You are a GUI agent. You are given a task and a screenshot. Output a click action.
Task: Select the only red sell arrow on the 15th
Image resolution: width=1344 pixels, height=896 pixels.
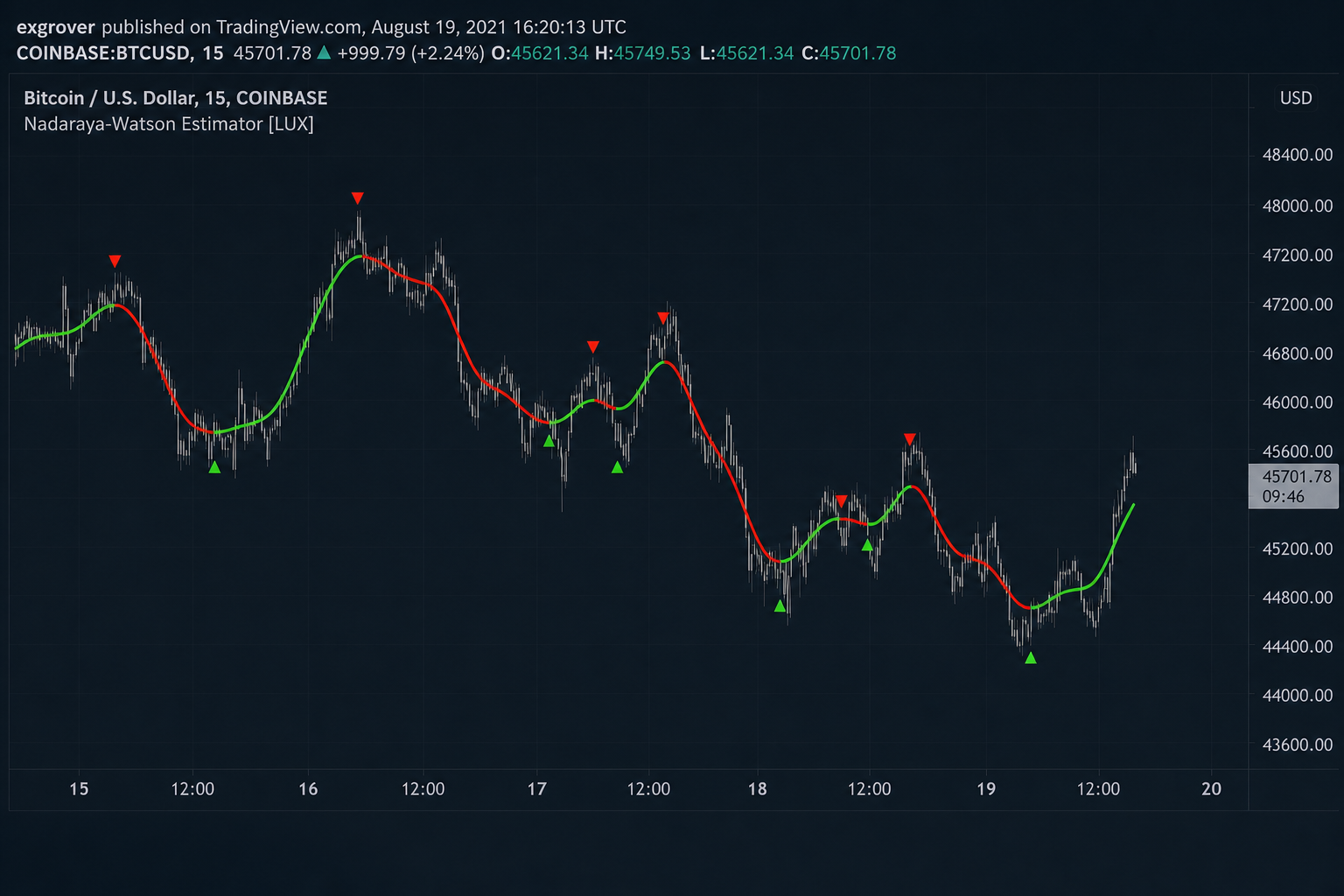pos(115,261)
